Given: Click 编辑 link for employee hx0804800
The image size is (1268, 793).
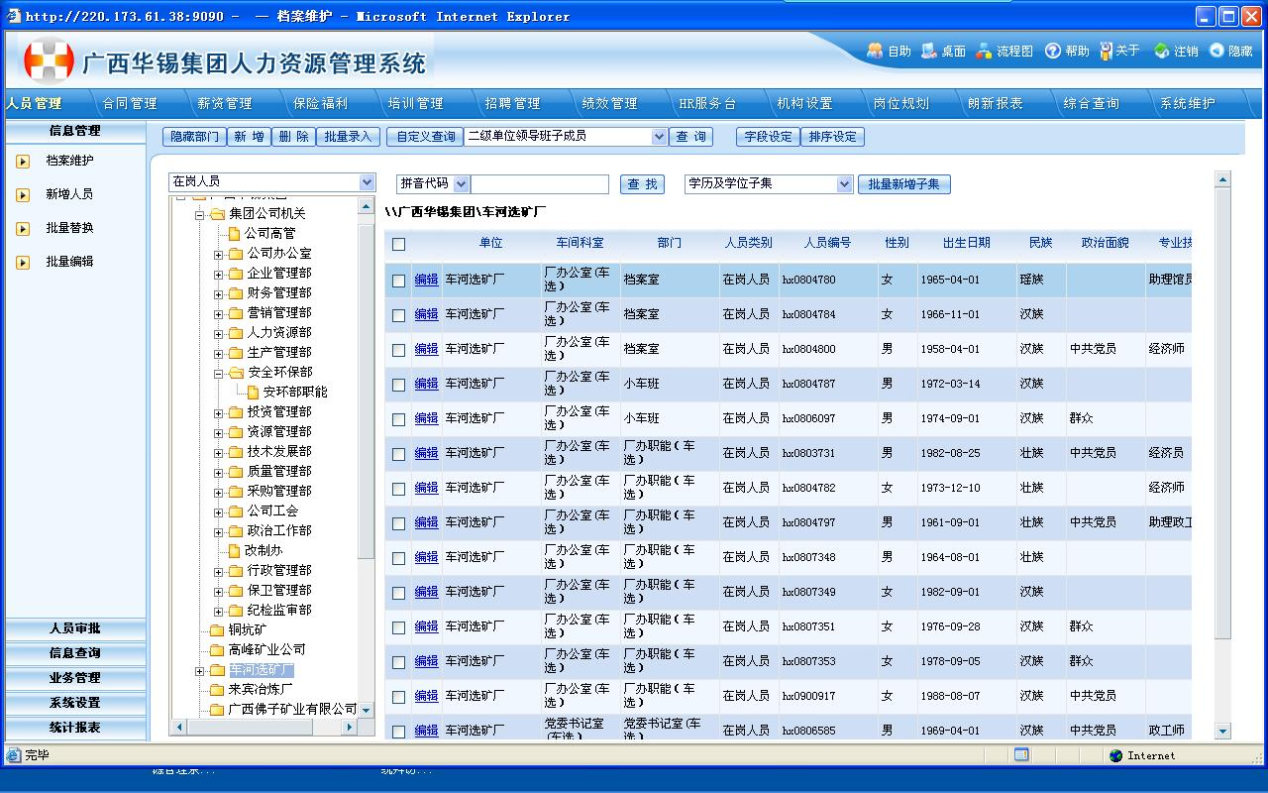Looking at the screenshot, I should pyautogui.click(x=426, y=349).
